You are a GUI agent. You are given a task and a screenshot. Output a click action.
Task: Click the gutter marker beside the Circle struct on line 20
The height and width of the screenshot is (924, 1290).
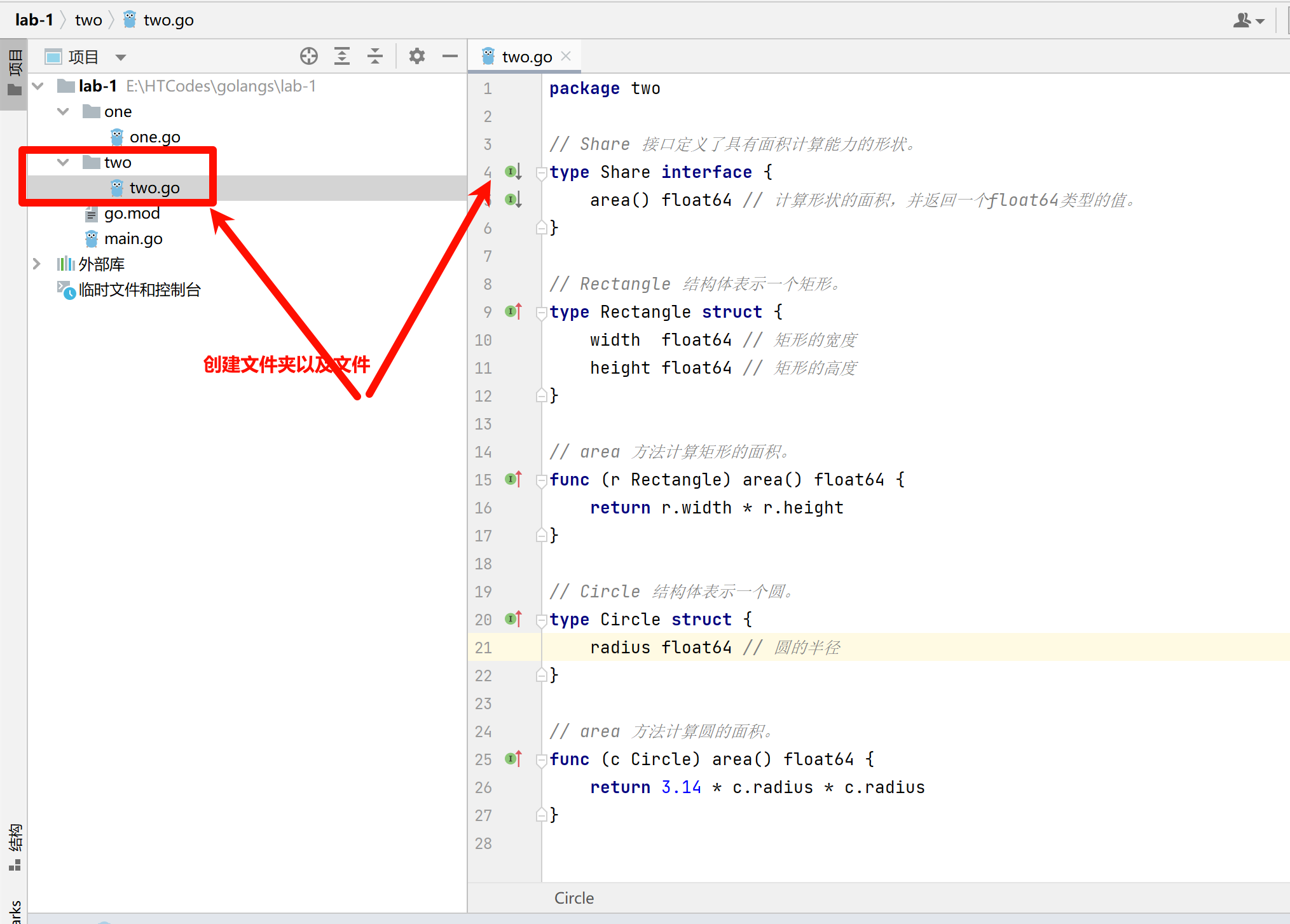(x=513, y=619)
